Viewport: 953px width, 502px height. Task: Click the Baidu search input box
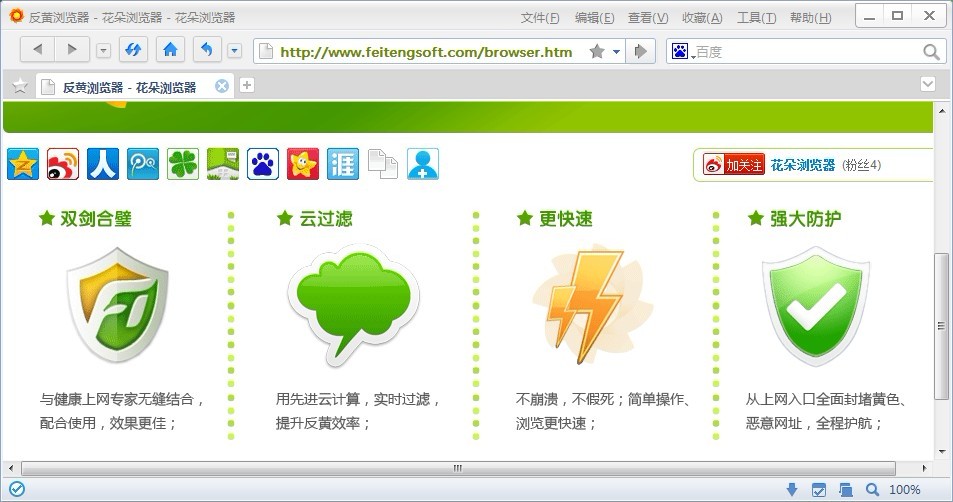tap(807, 52)
